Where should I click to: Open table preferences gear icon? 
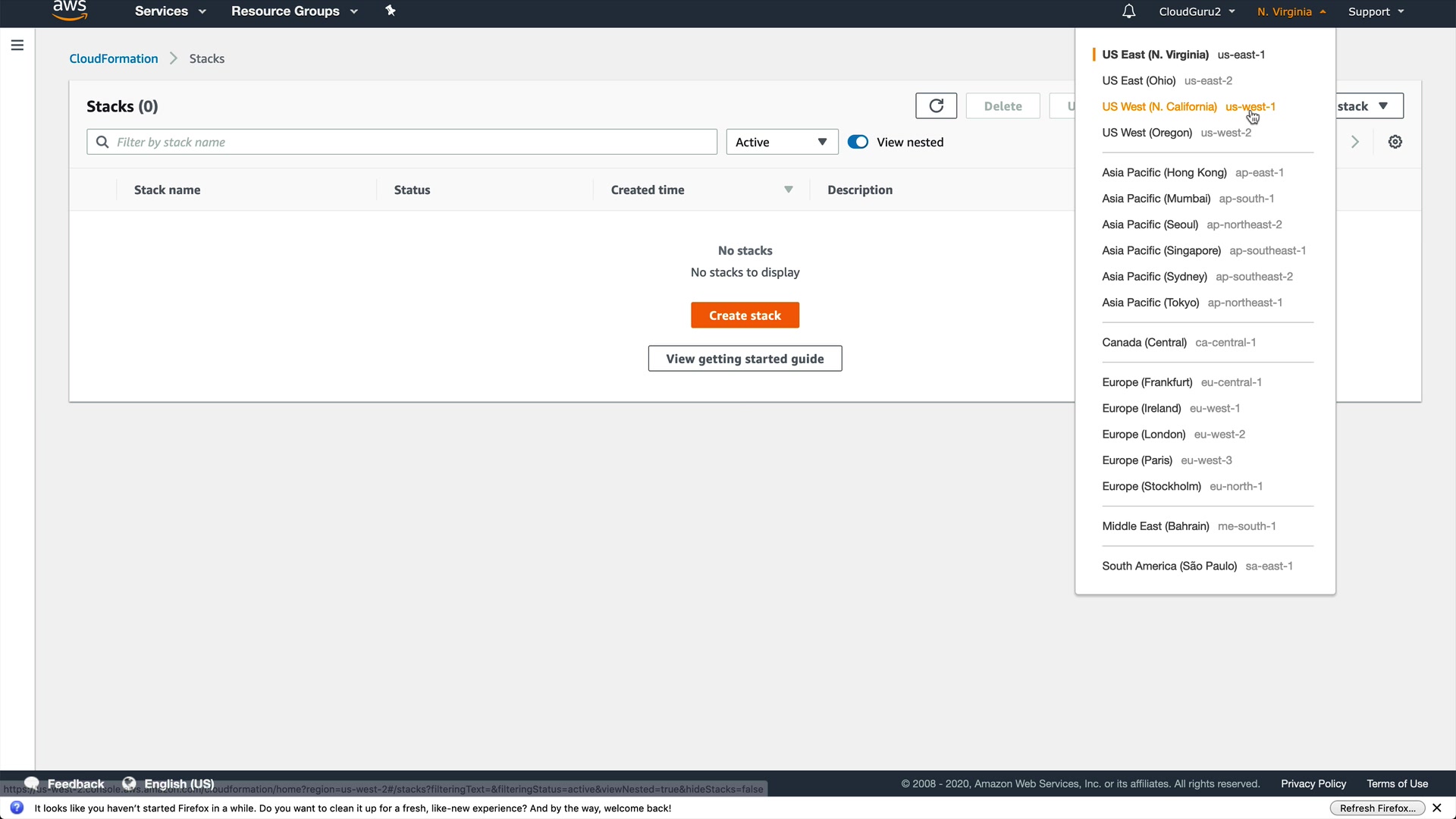[x=1395, y=142]
